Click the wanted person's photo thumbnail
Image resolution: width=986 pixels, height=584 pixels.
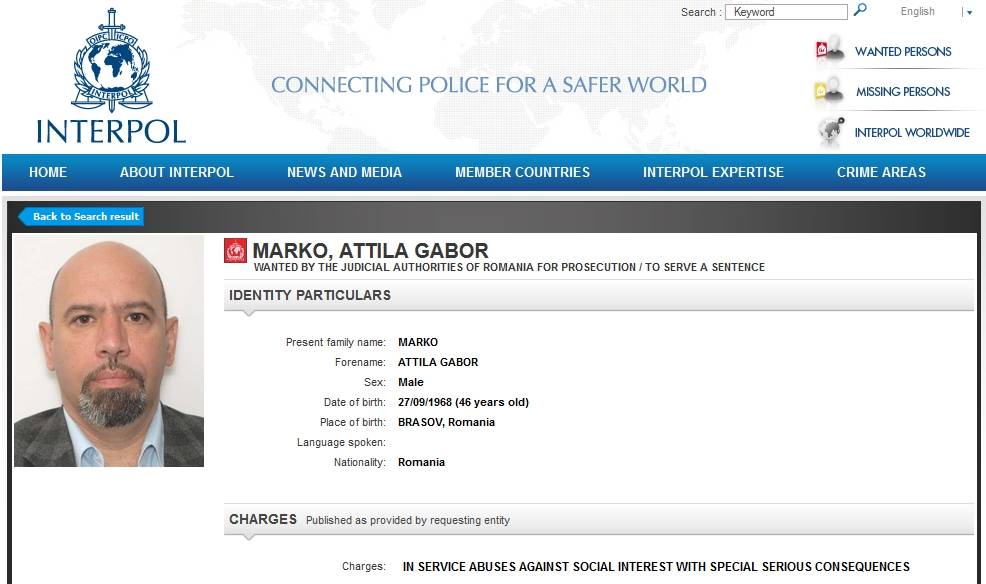[x=109, y=351]
